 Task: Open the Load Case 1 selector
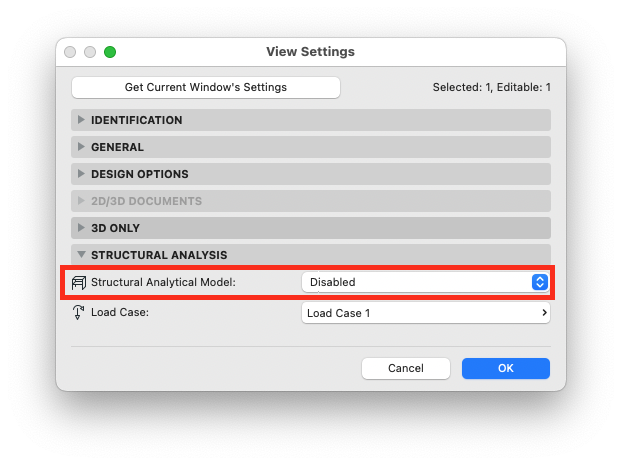[426, 313]
